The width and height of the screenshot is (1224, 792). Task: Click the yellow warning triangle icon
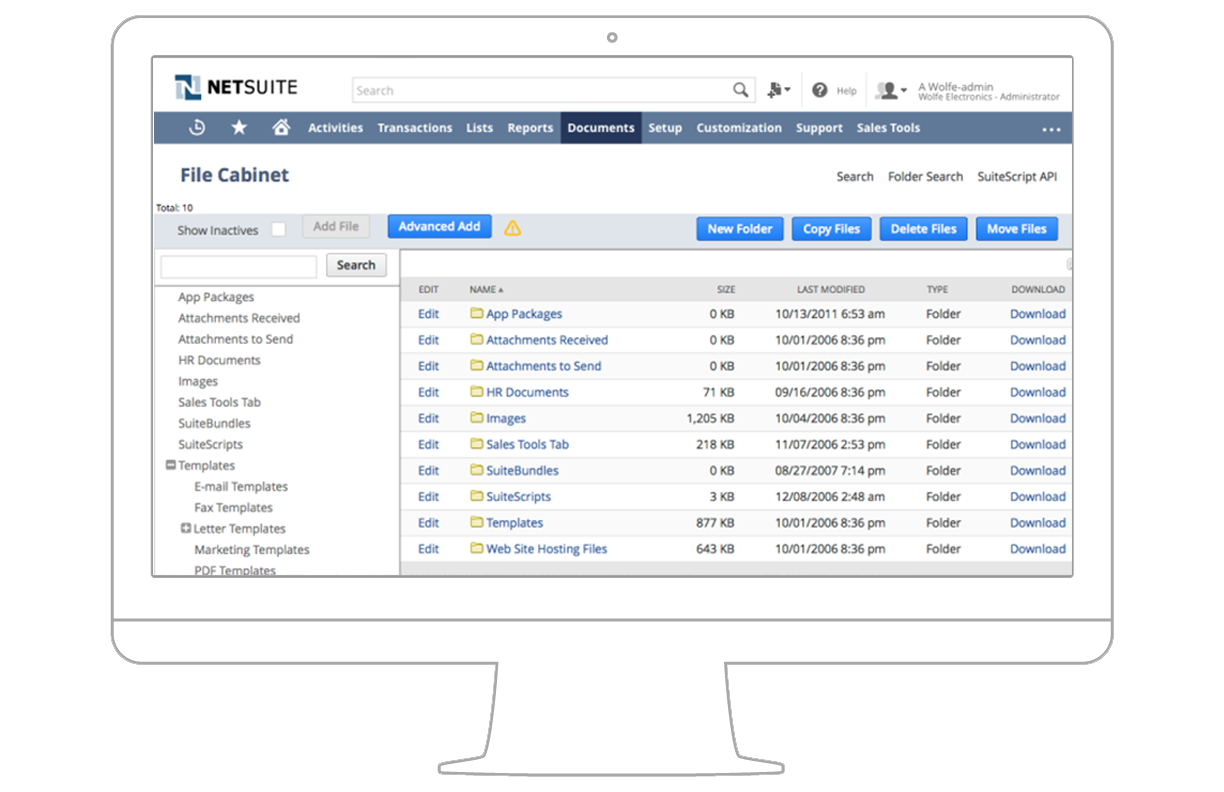(513, 228)
